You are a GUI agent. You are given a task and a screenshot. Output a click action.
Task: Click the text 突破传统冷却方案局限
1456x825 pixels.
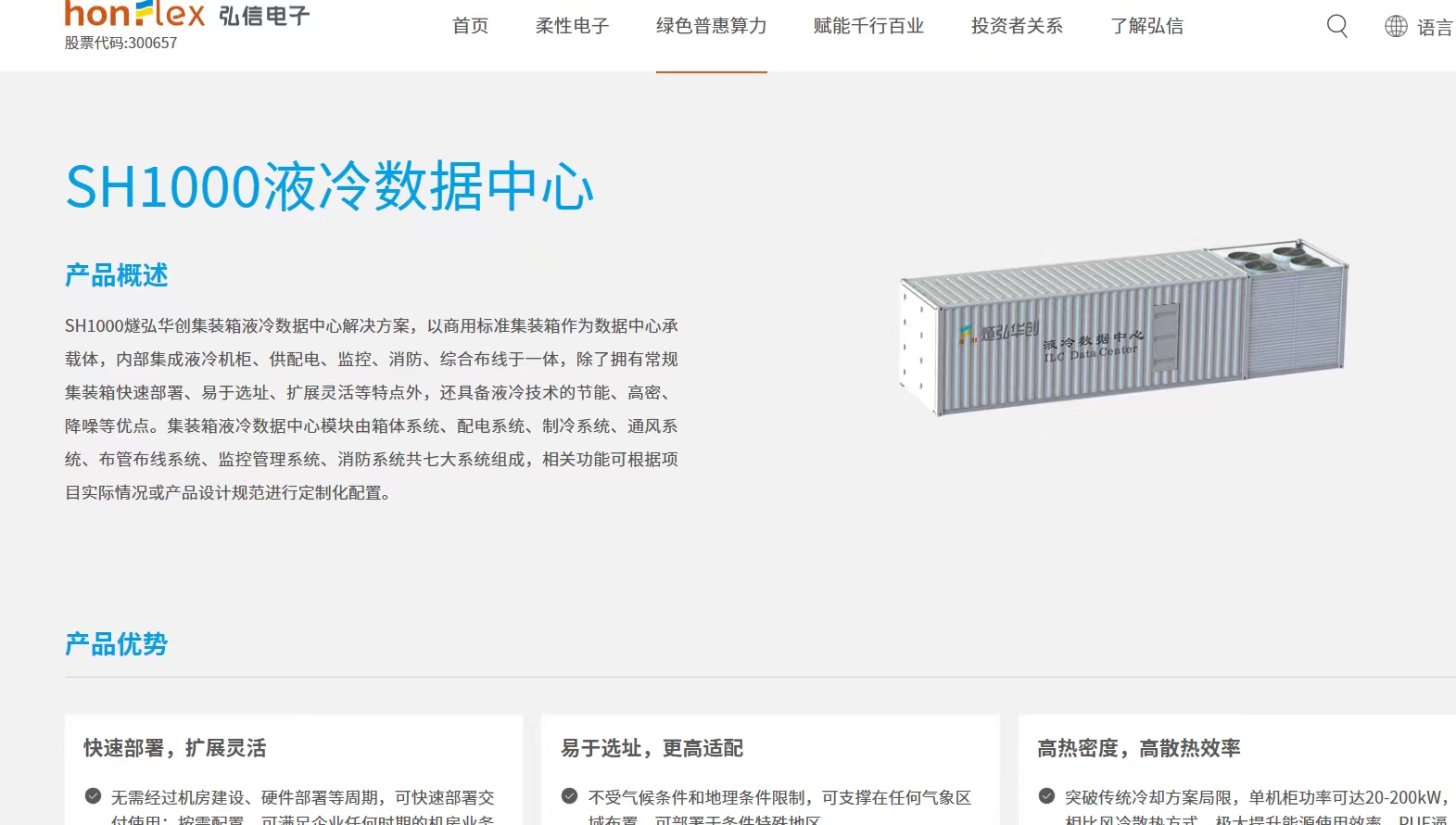pos(1148,797)
